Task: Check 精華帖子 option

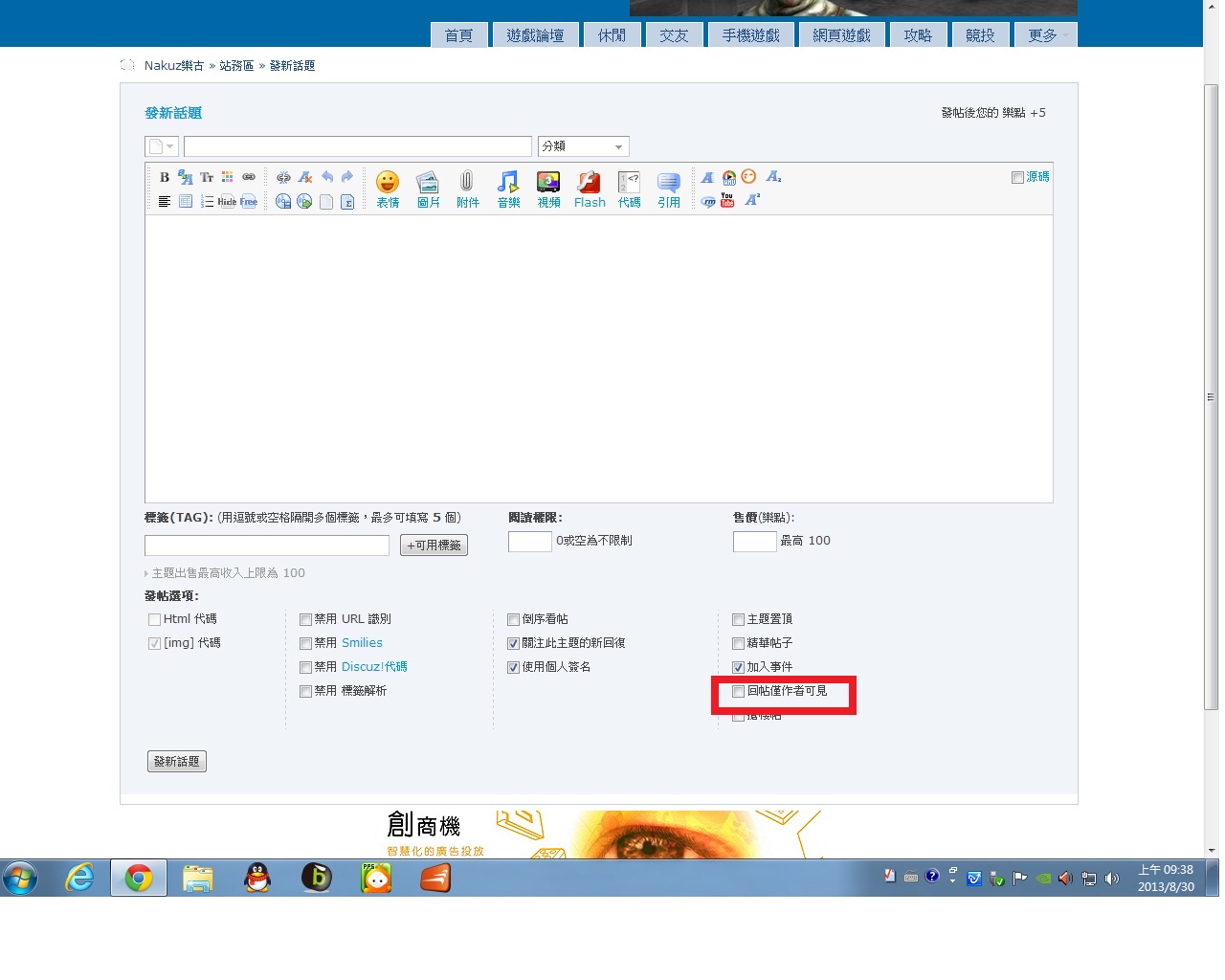Action: coord(738,643)
